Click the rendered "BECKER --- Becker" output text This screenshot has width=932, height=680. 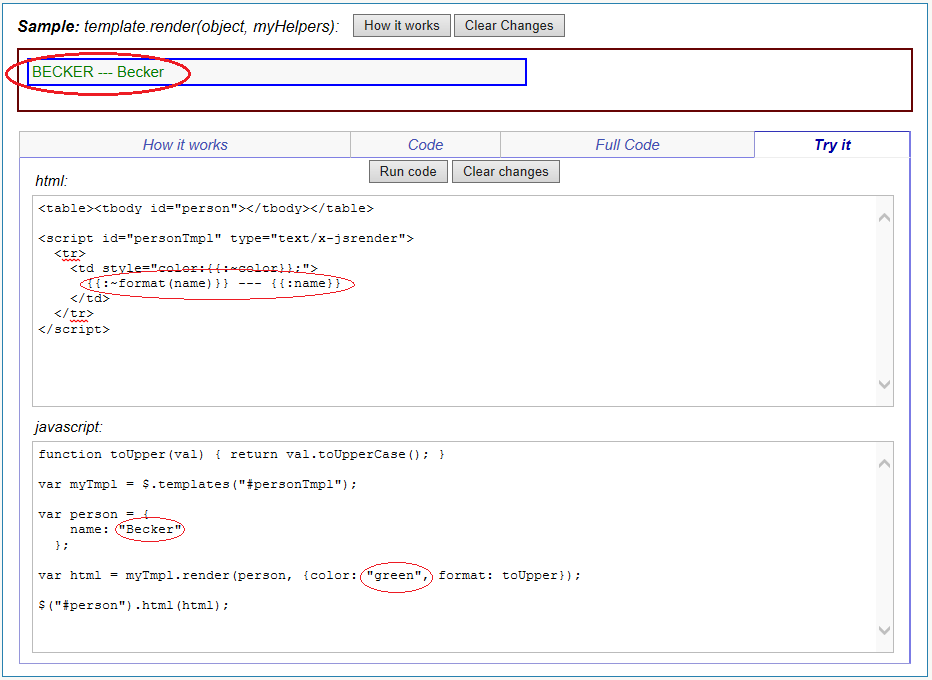98,72
